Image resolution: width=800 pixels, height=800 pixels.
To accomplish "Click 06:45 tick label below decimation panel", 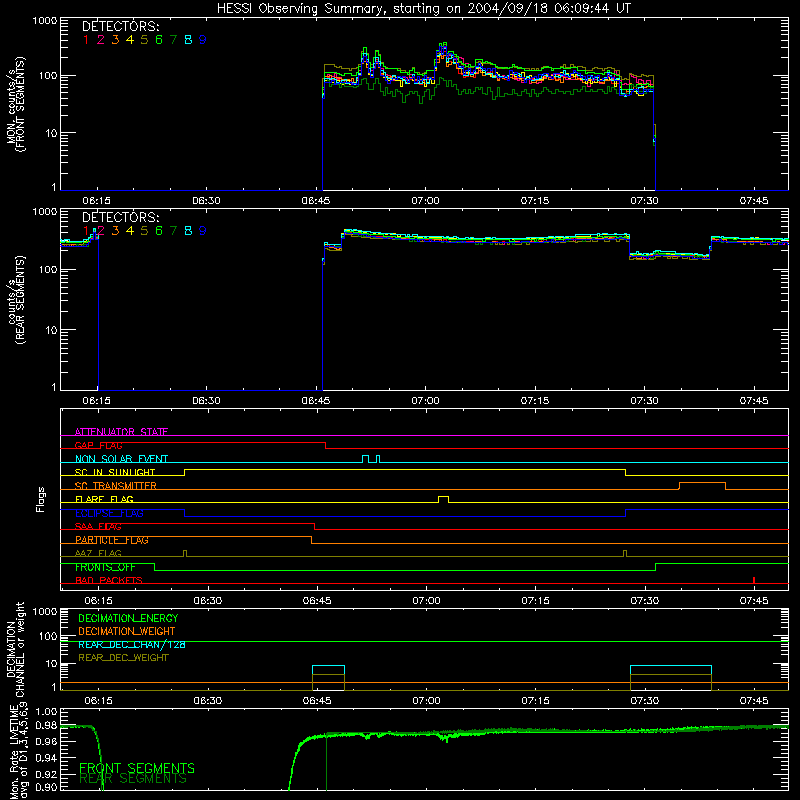I will tap(317, 701).
